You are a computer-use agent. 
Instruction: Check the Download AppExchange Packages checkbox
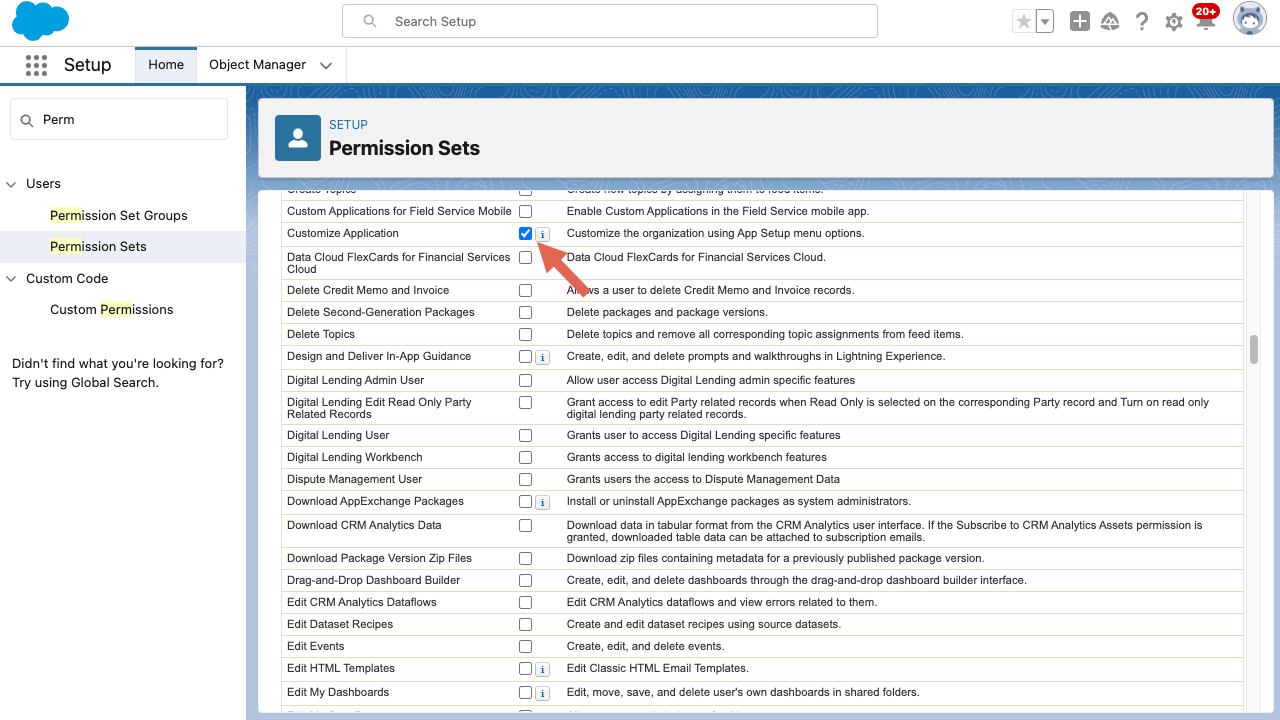525,501
